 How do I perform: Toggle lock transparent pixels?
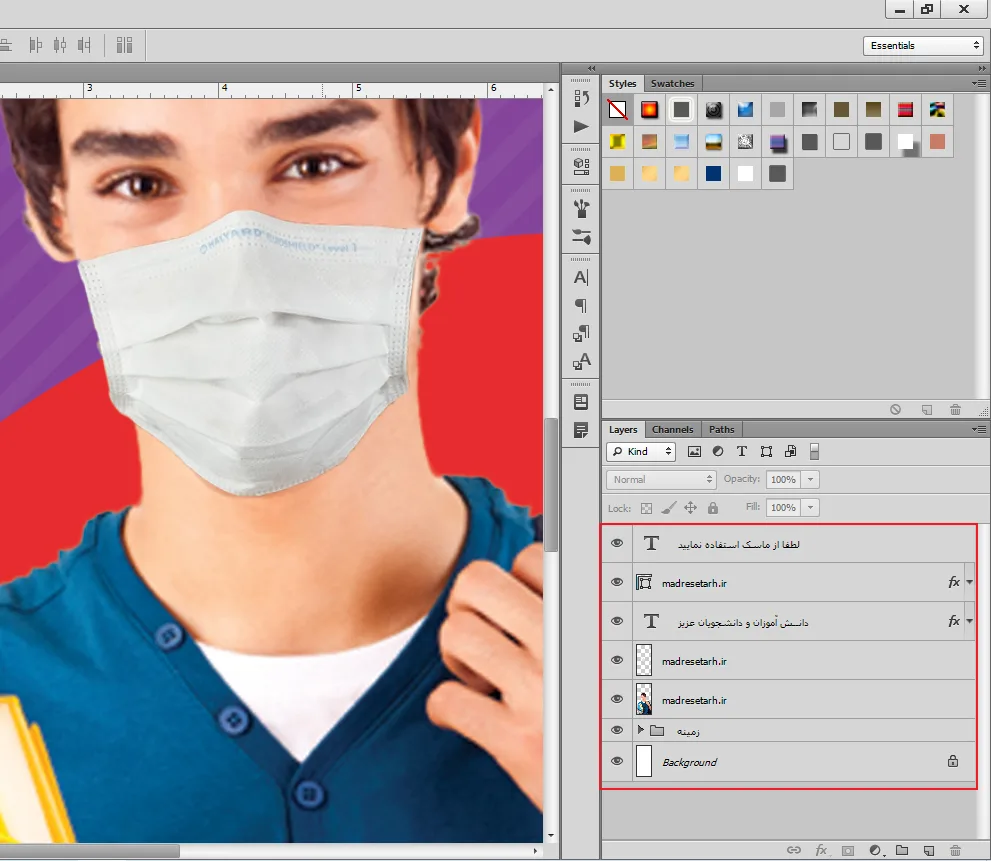(x=646, y=508)
